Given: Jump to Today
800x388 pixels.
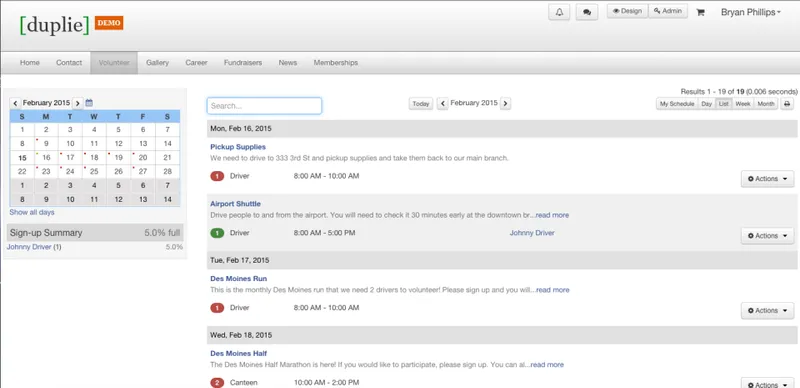Looking at the screenshot, I should point(421,104).
